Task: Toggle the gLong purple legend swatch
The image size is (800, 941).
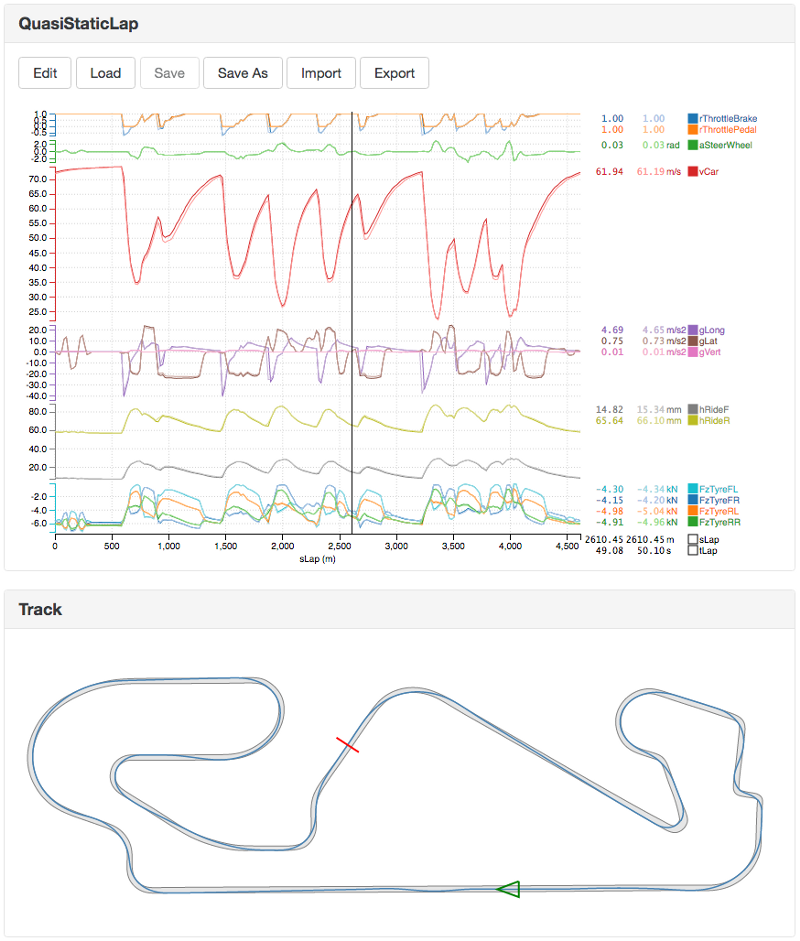Action: (x=693, y=330)
